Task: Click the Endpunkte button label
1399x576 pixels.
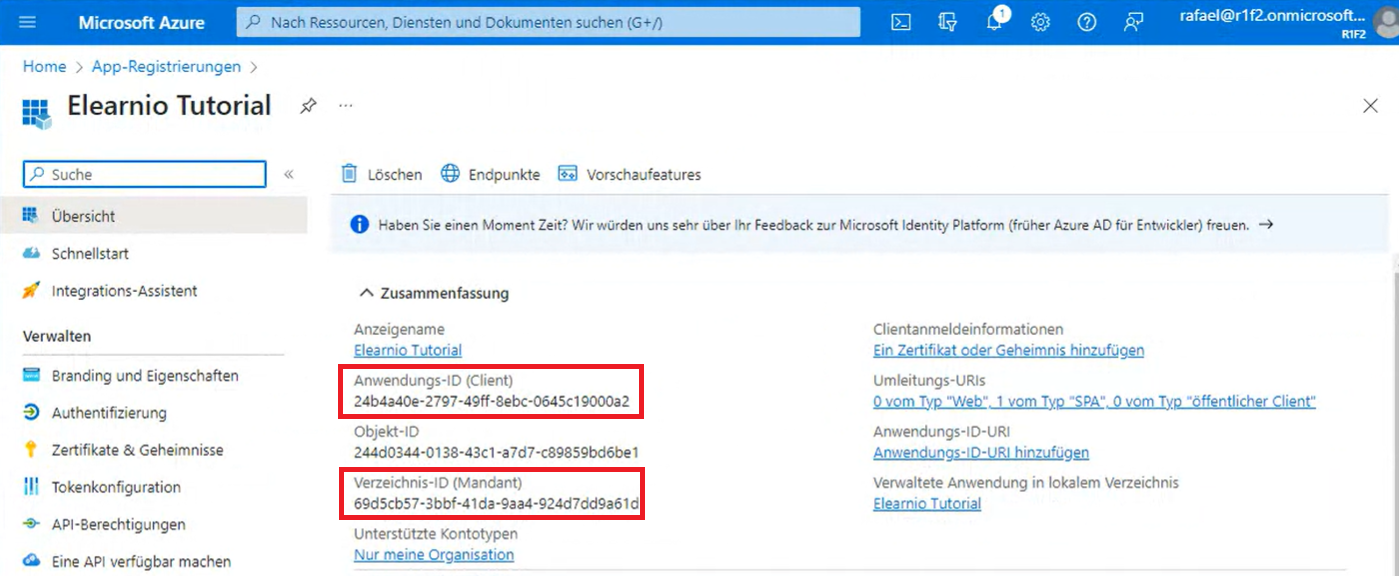Action: [x=504, y=174]
